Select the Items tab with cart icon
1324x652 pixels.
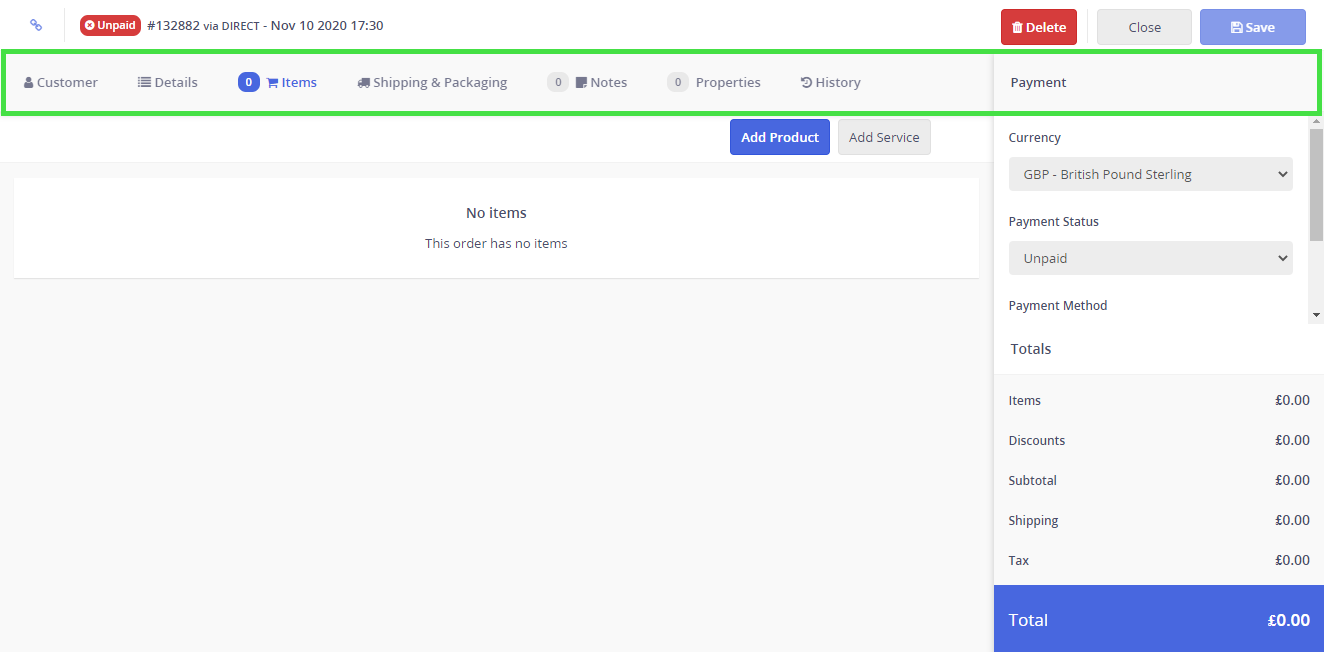pos(291,83)
